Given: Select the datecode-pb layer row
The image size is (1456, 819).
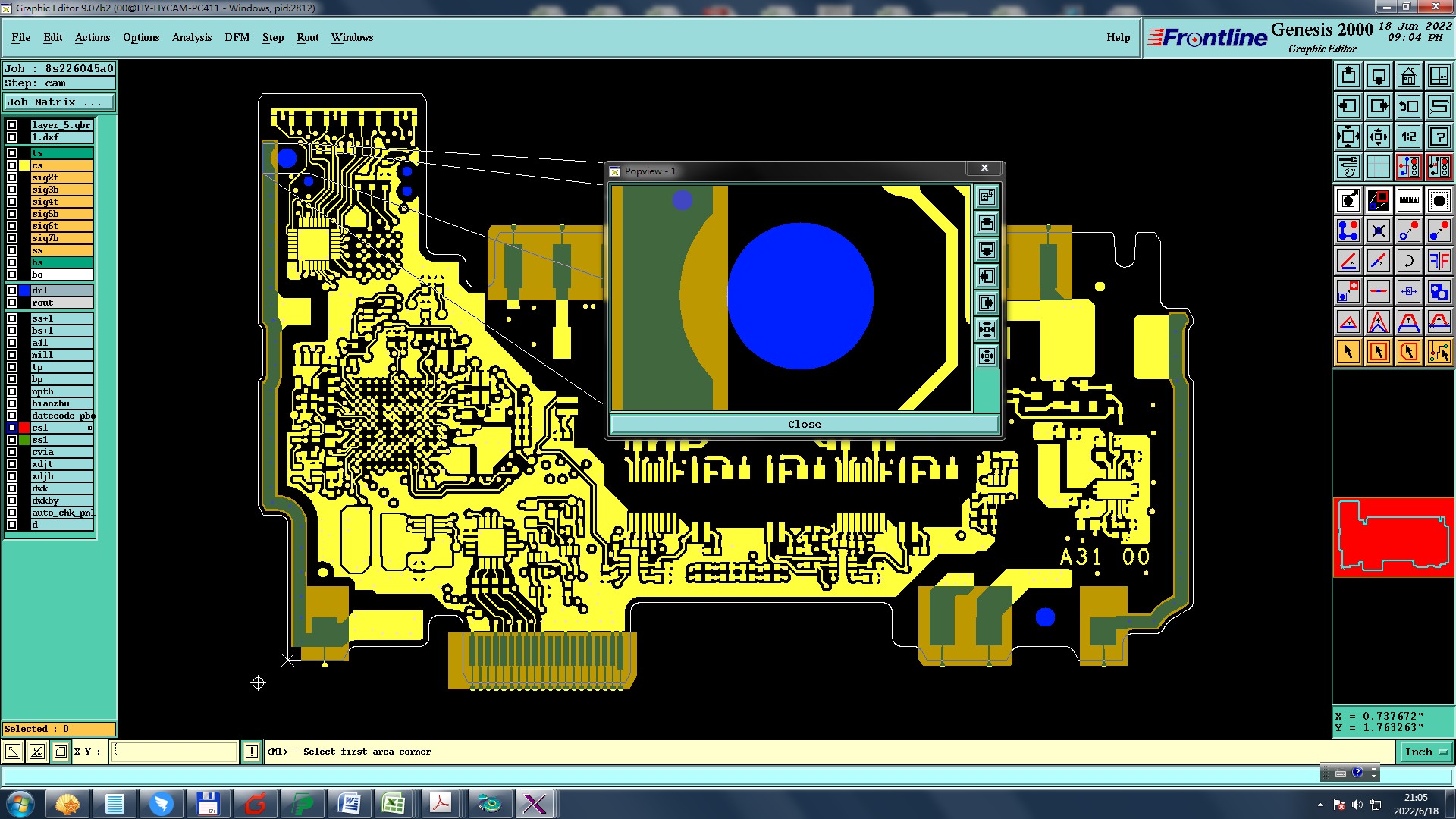Looking at the screenshot, I should point(61,416).
